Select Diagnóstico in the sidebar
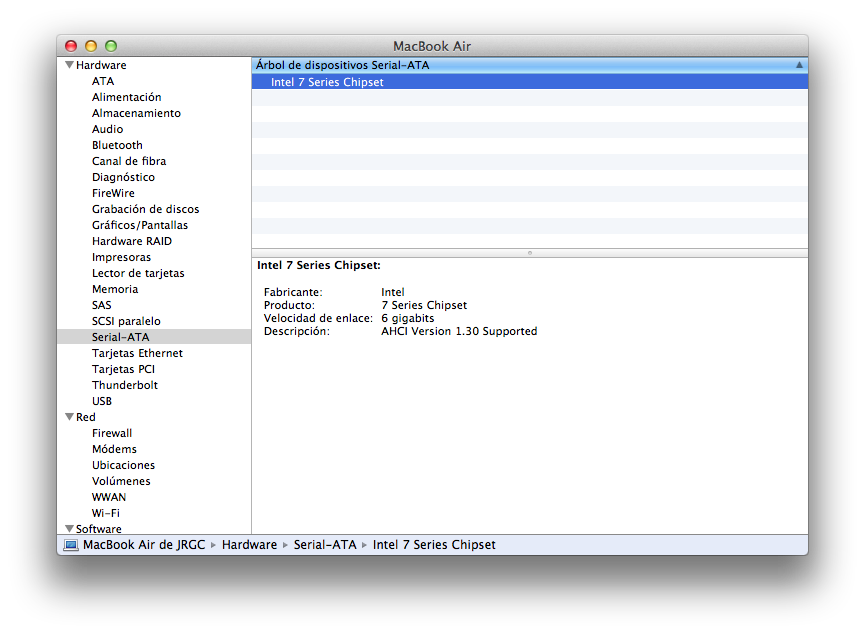865x634 pixels. 123,177
